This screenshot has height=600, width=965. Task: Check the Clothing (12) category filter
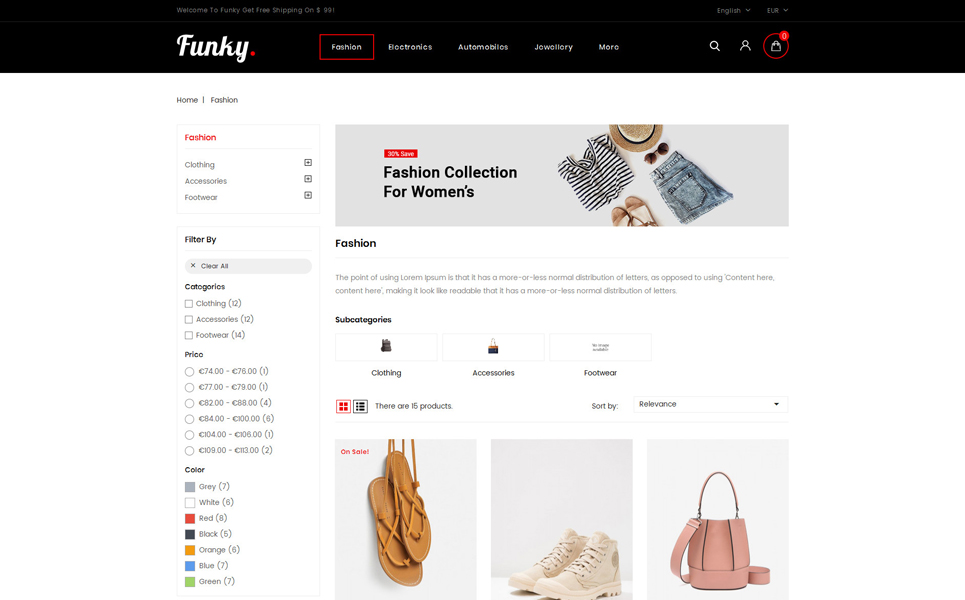[x=189, y=304]
